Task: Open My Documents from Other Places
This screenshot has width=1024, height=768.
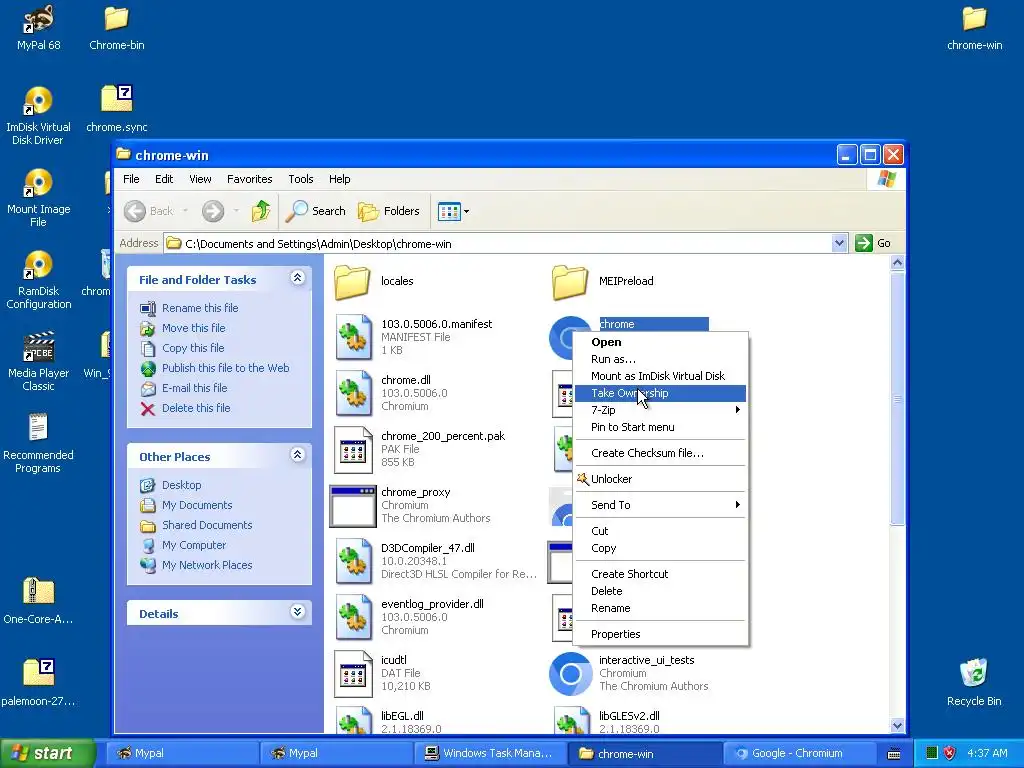Action: [x=197, y=505]
